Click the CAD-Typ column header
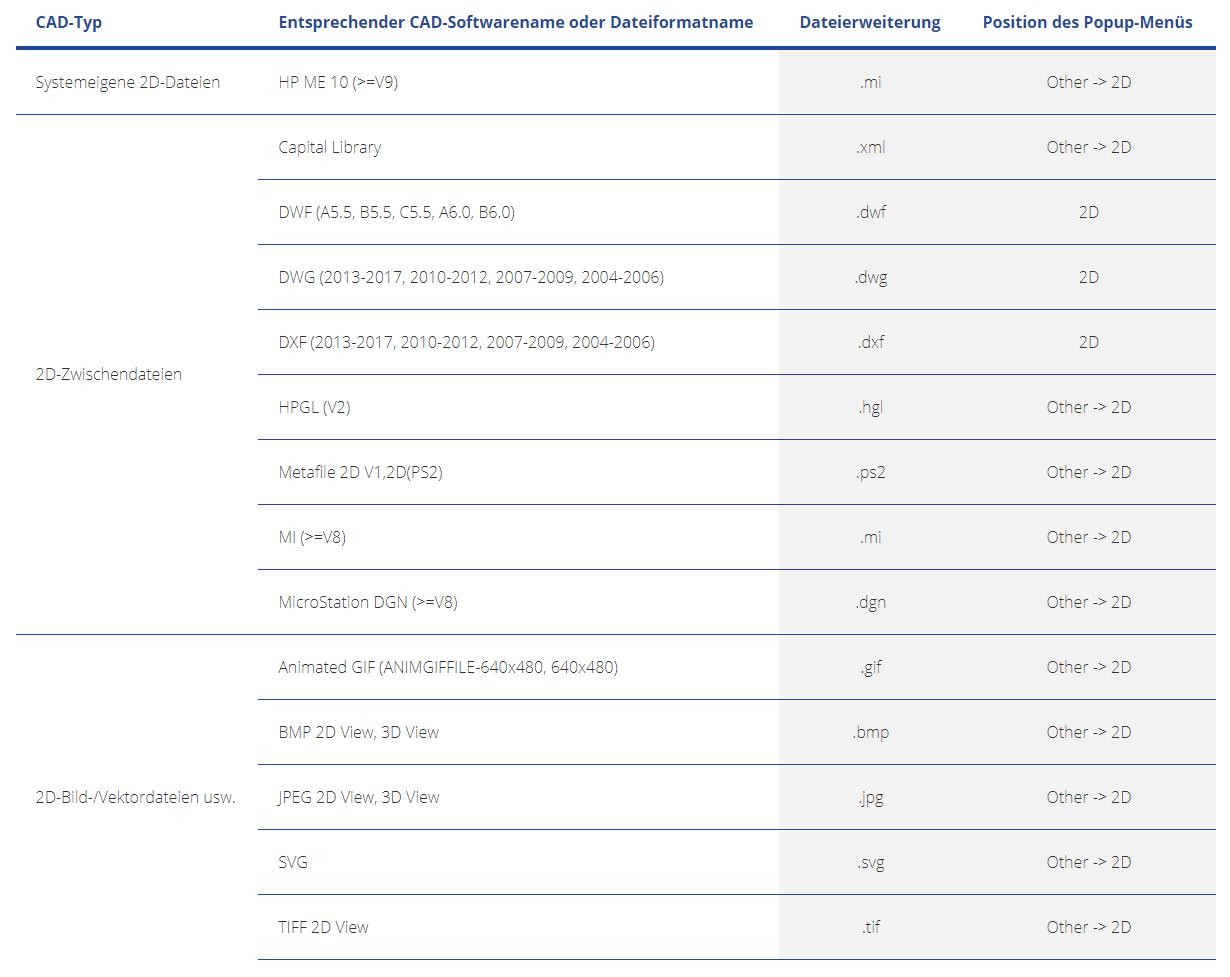 tap(69, 22)
